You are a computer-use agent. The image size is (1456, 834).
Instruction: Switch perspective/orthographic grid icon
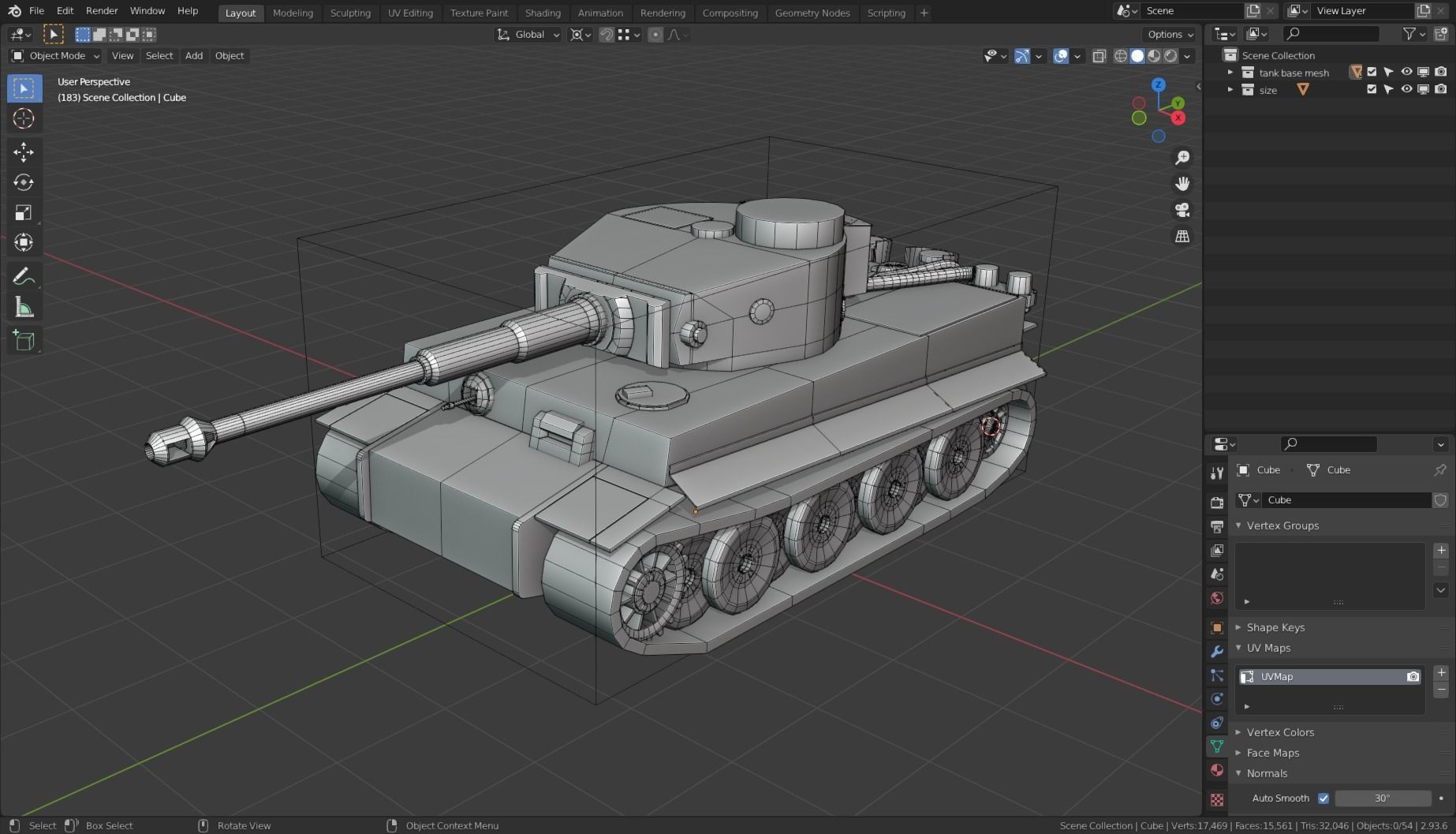coord(1182,237)
